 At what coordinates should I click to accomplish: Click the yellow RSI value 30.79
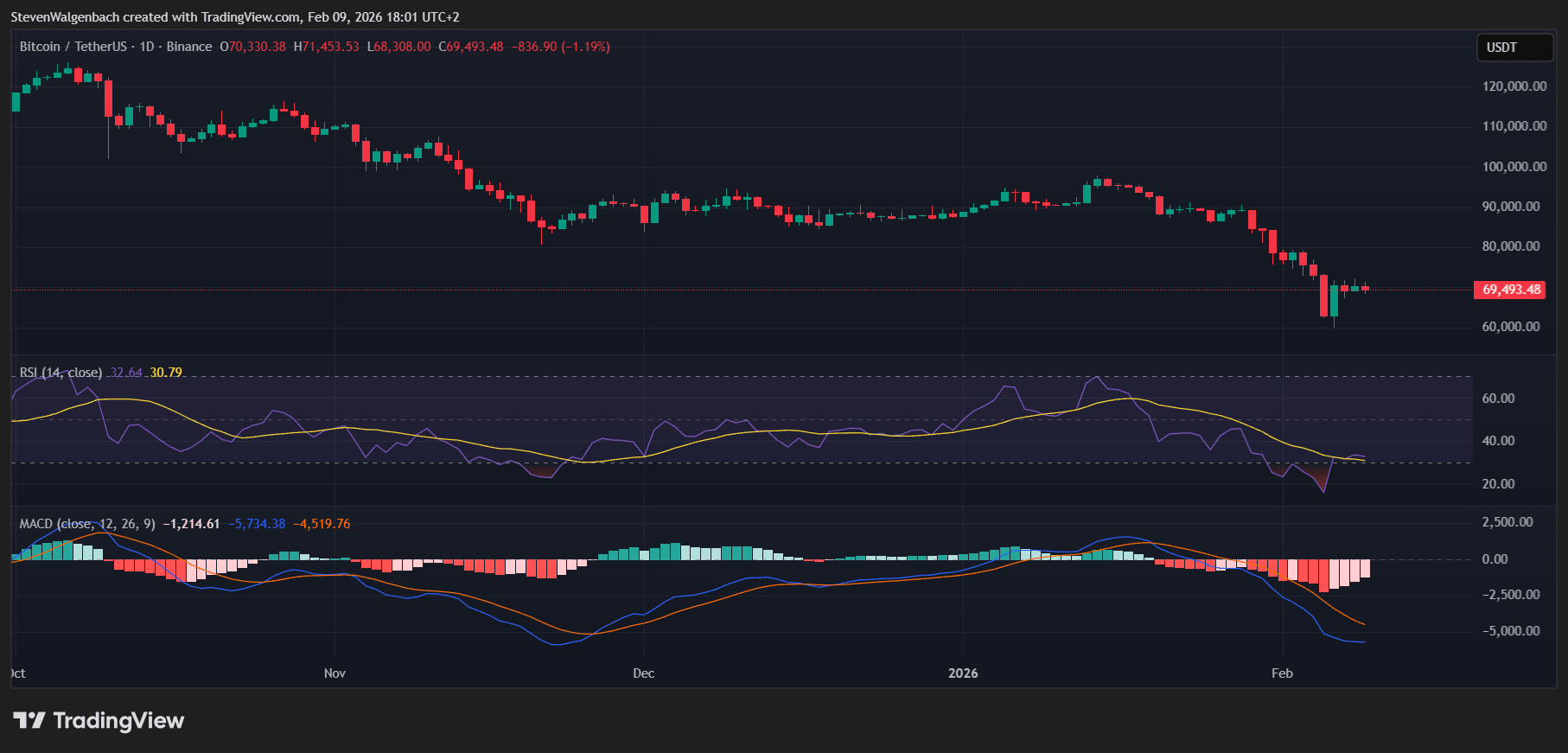[x=166, y=373]
